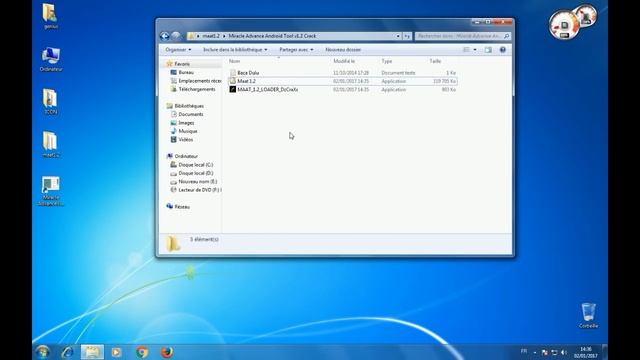The height and width of the screenshot is (360, 640).
Task: Click the maat1.2 folder desktop icon
Action: pos(51,145)
